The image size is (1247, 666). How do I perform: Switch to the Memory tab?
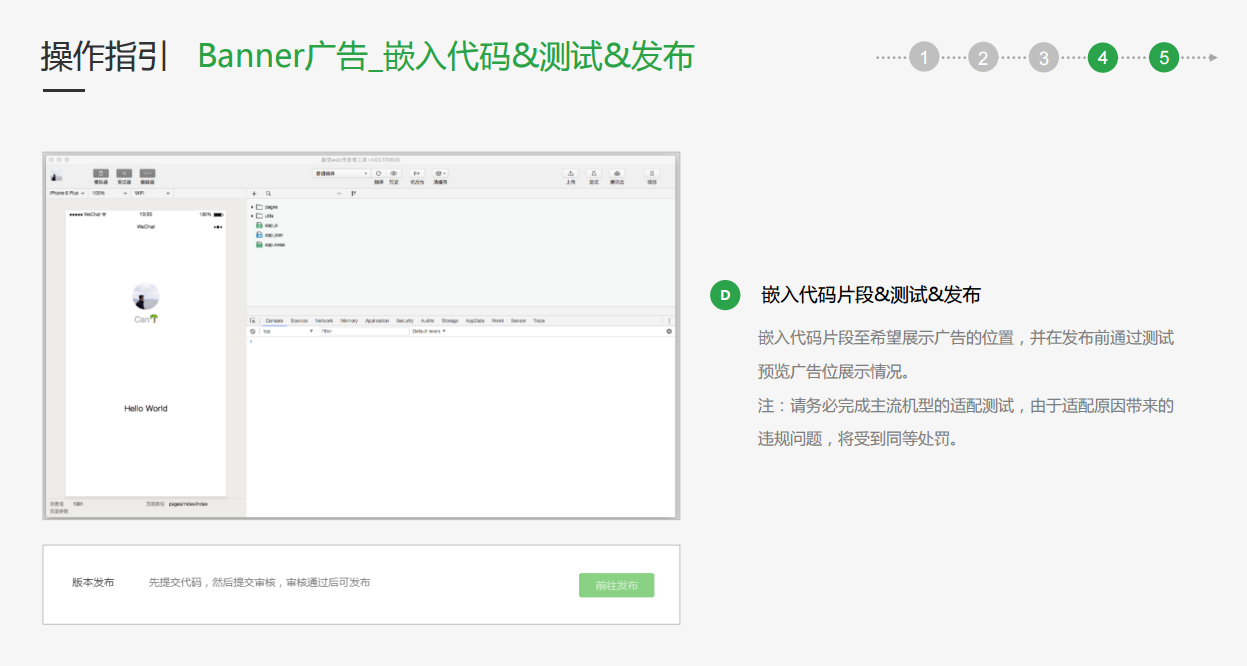[349, 321]
